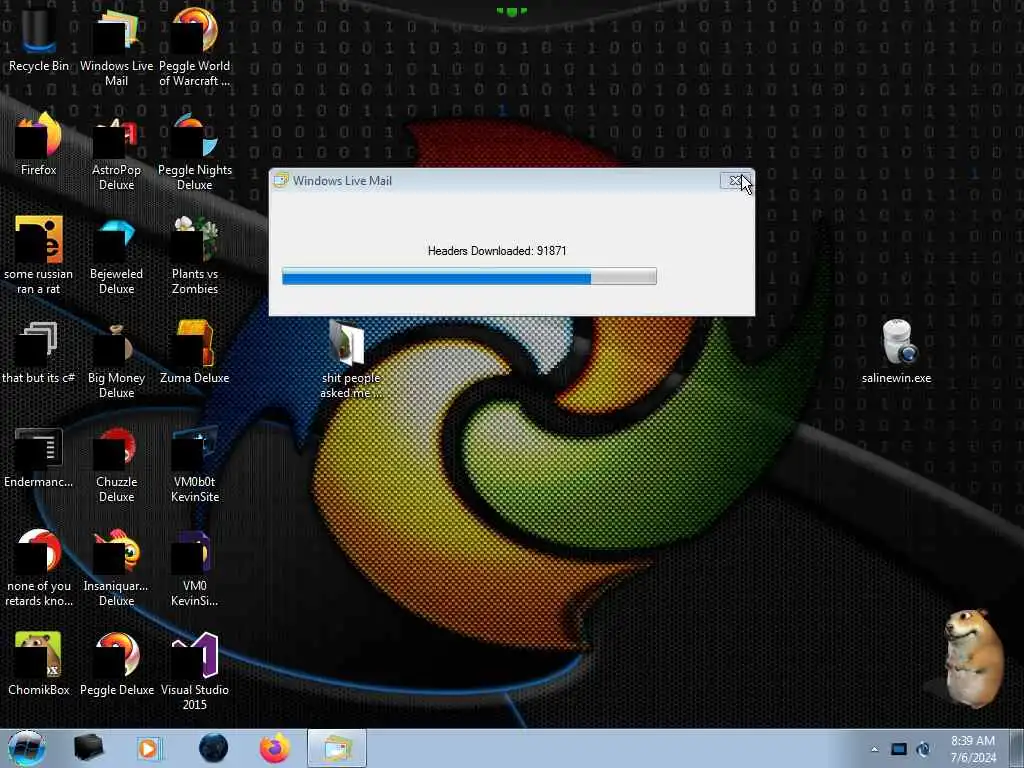Select the VM0 KevinSi... icon
The width and height of the screenshot is (1024, 768).
[195, 568]
